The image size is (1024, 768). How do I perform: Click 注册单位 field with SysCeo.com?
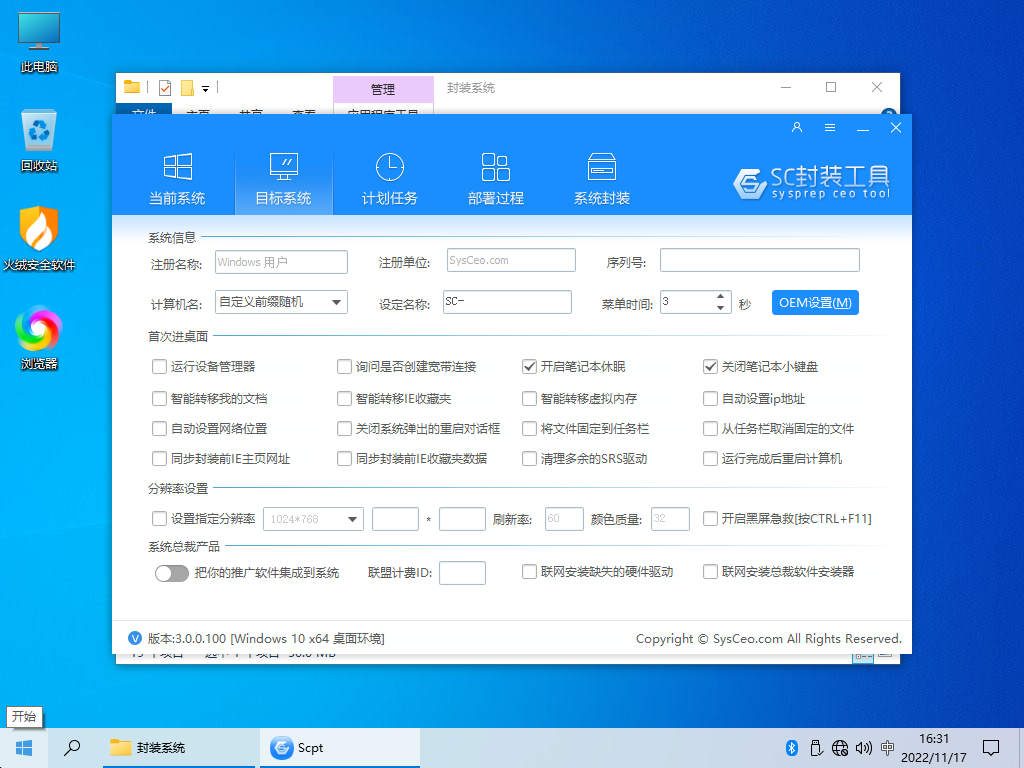coord(511,260)
